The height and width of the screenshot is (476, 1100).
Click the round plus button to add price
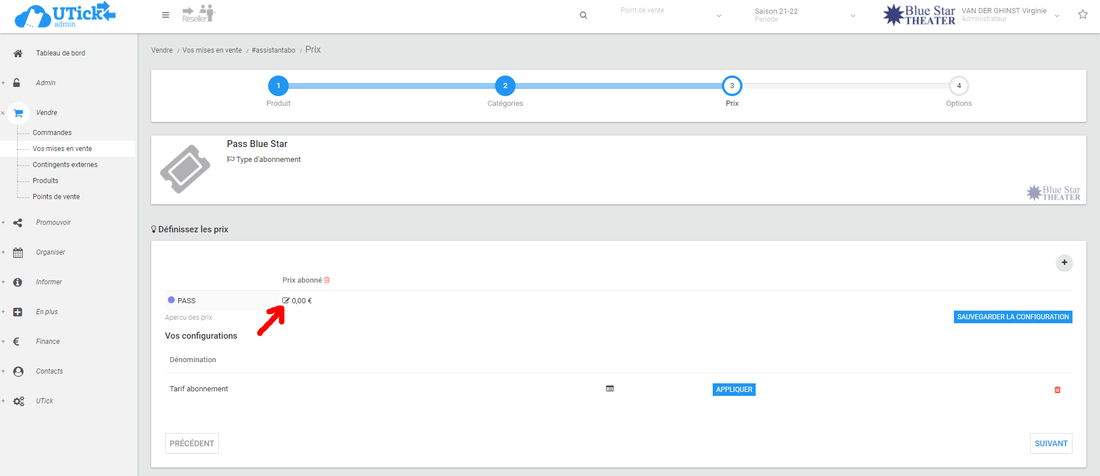pyautogui.click(x=1064, y=263)
